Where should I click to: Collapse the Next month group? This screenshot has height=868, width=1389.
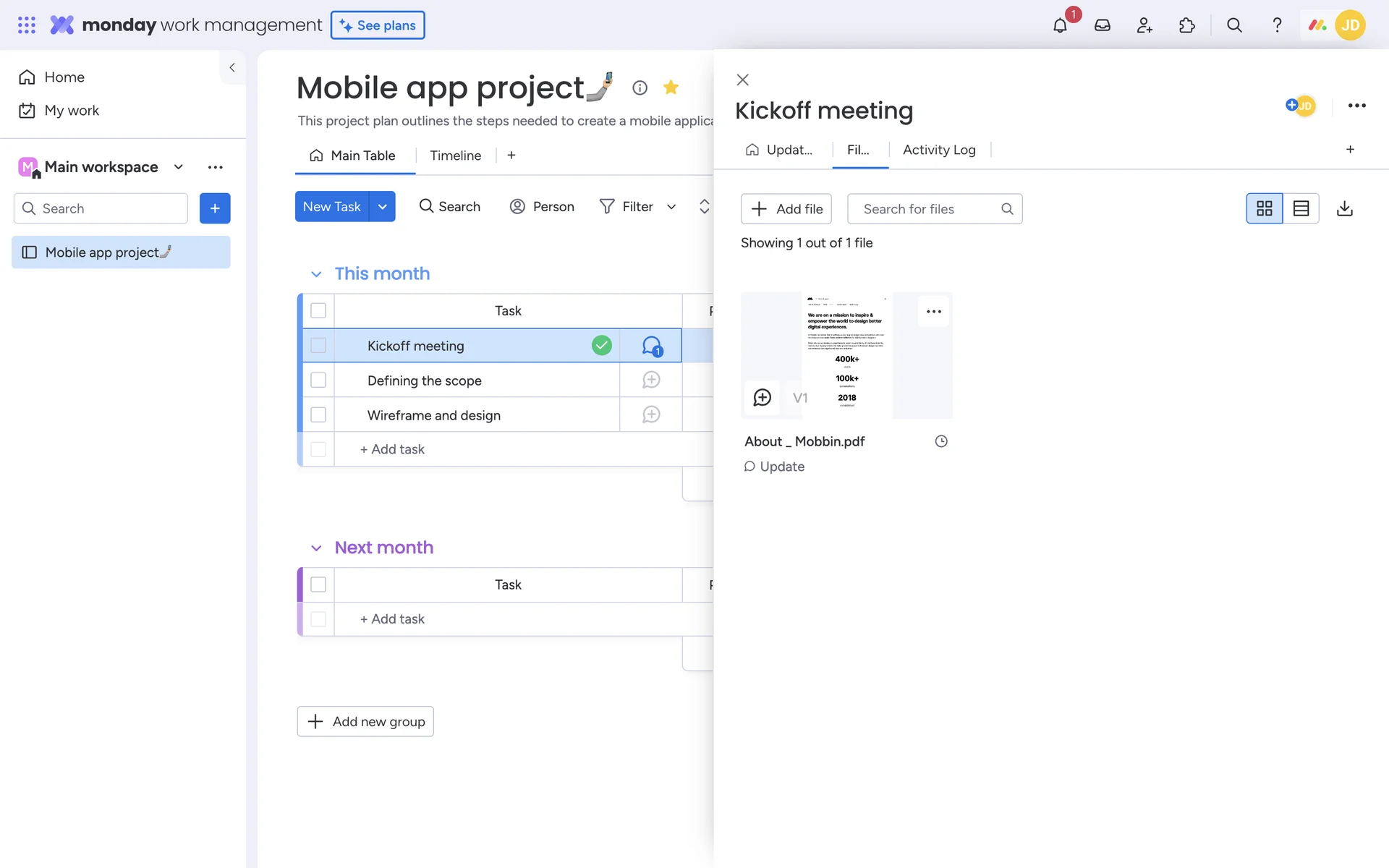(316, 548)
